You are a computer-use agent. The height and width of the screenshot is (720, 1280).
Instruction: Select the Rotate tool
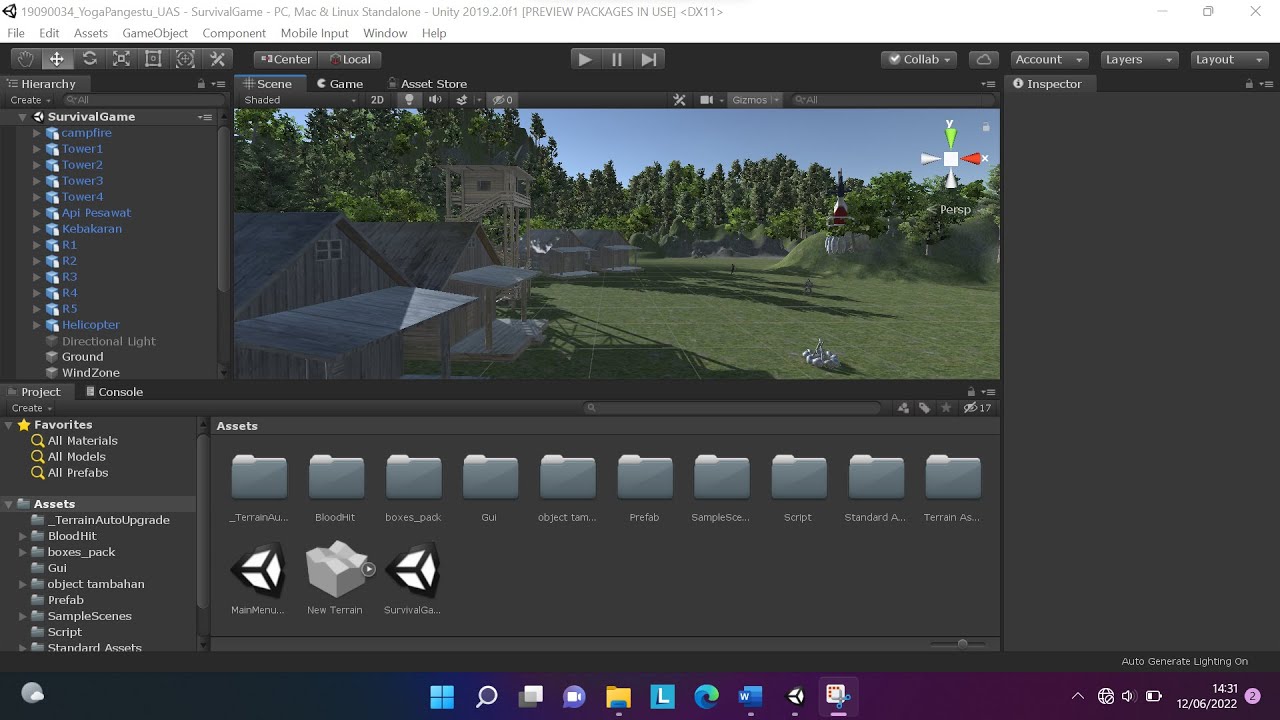(x=89, y=59)
